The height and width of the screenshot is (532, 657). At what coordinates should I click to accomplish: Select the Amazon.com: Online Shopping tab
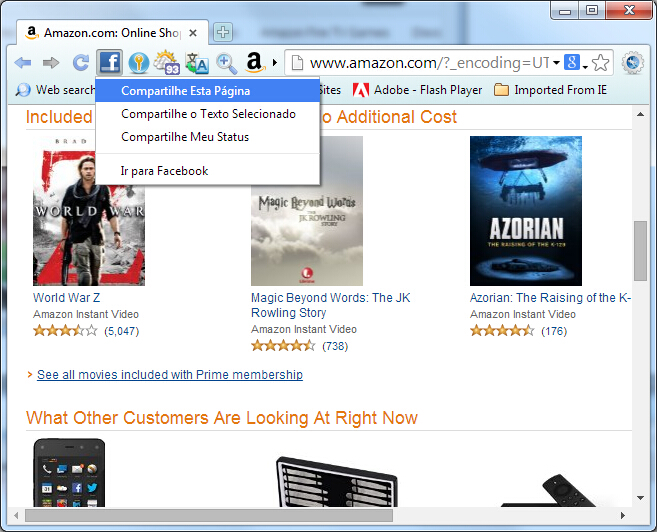point(112,33)
